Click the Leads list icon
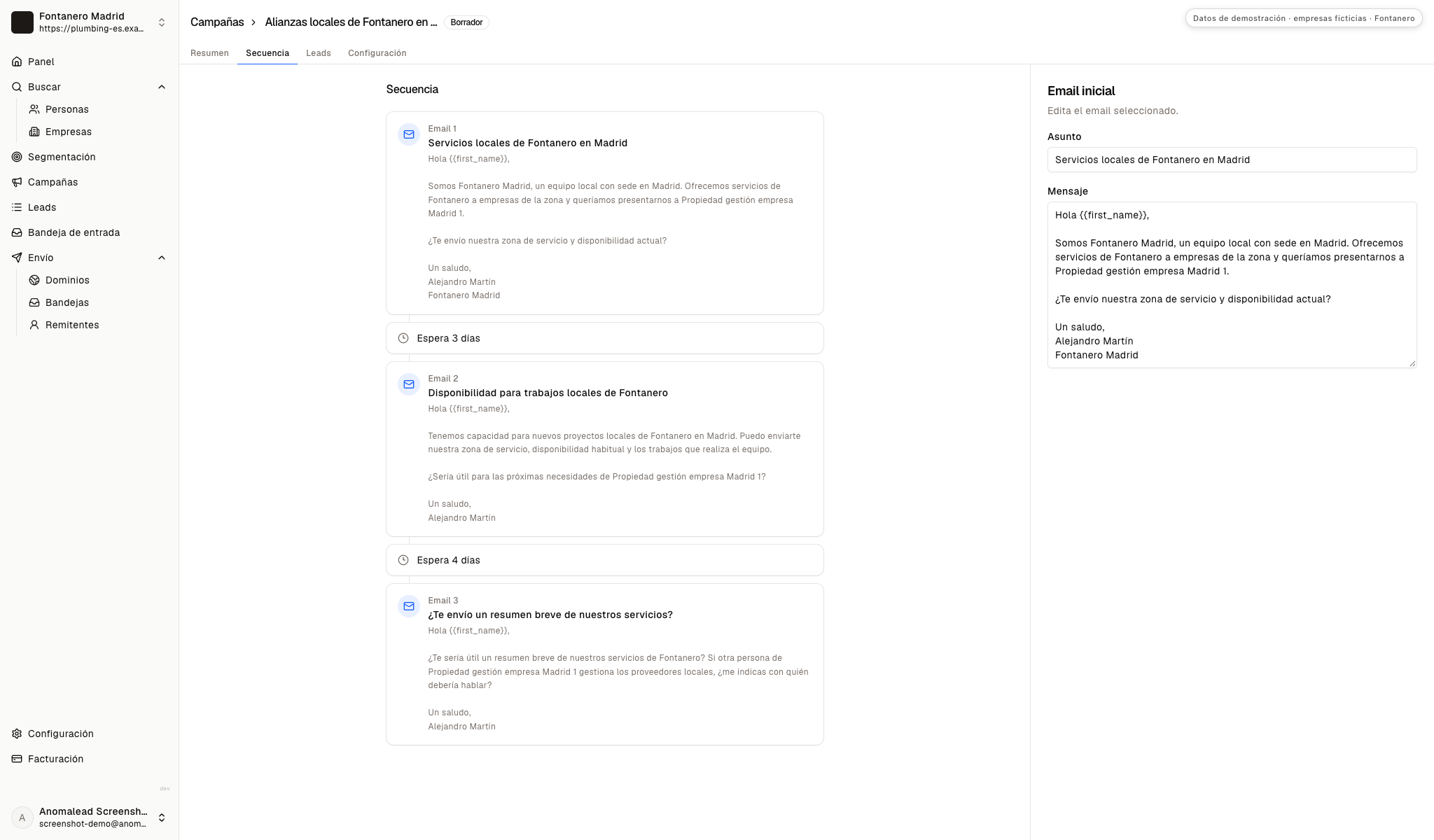The image size is (1434, 840). click(17, 207)
